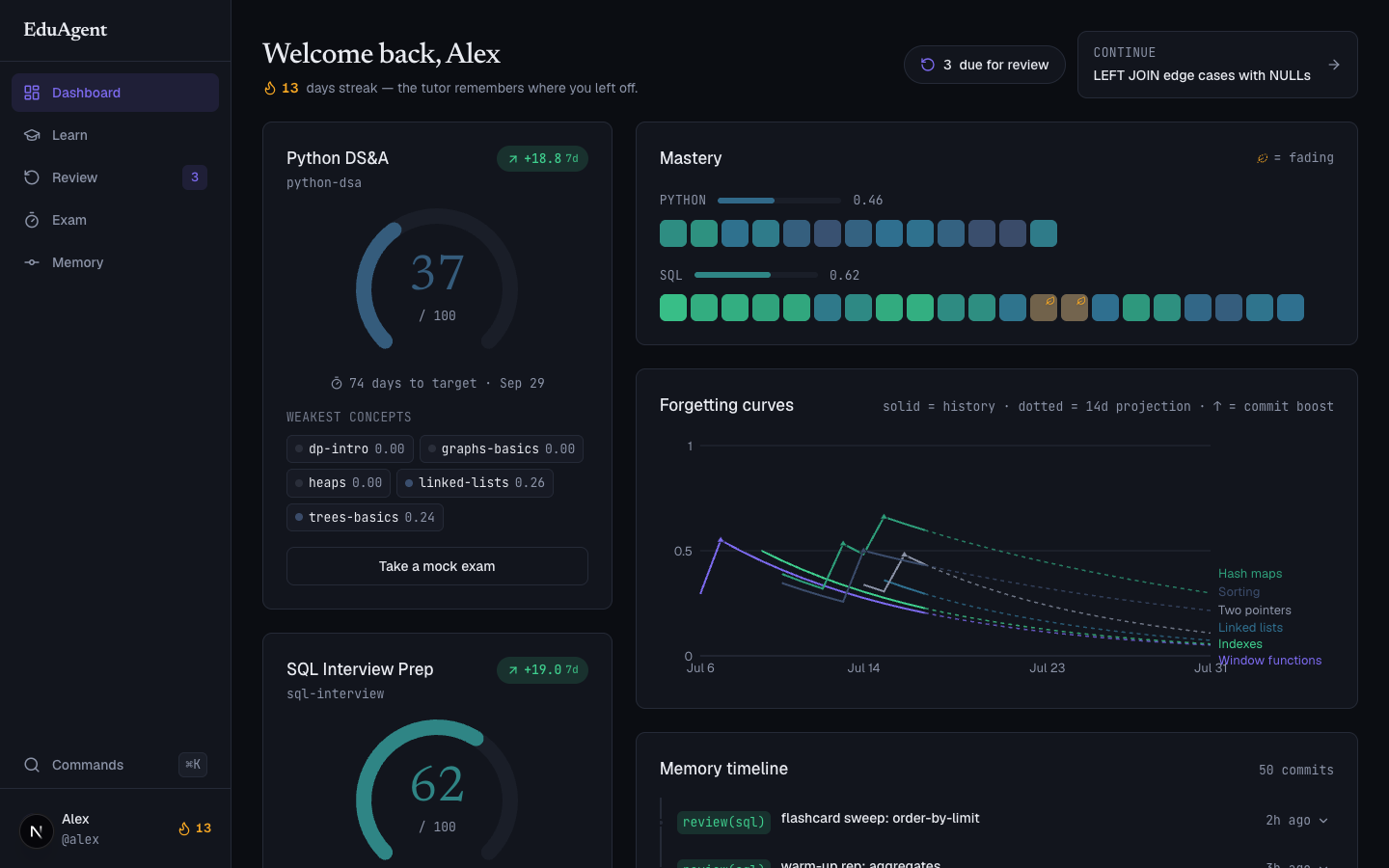Click the review cycle icon in due badge

pyautogui.click(x=928, y=65)
